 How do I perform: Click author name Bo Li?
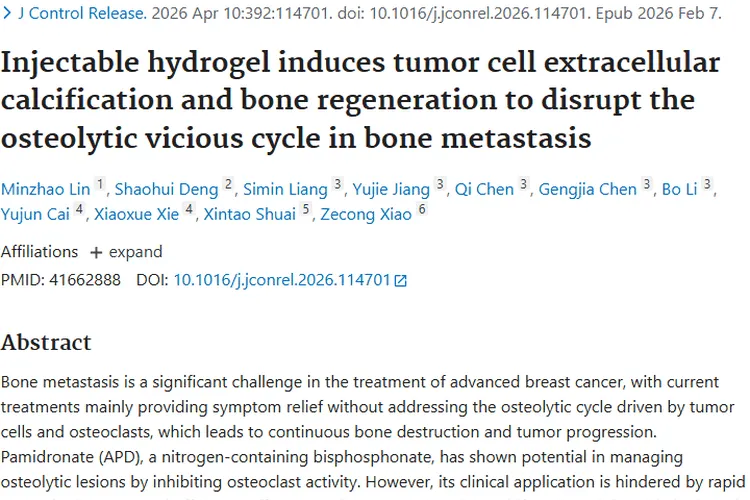click(680, 189)
